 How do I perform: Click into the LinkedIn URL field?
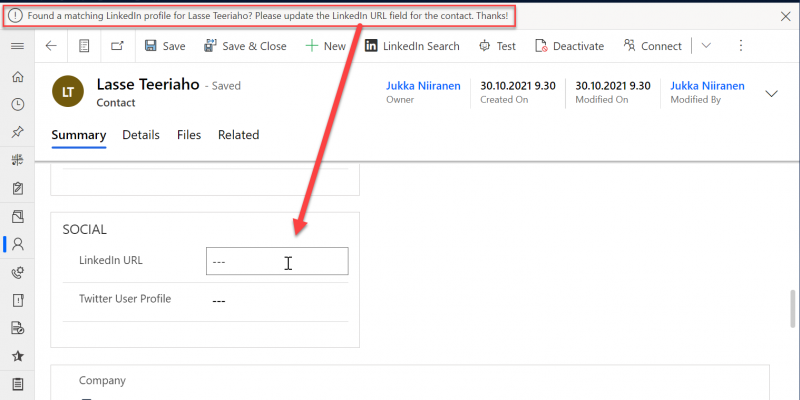tap(277, 261)
